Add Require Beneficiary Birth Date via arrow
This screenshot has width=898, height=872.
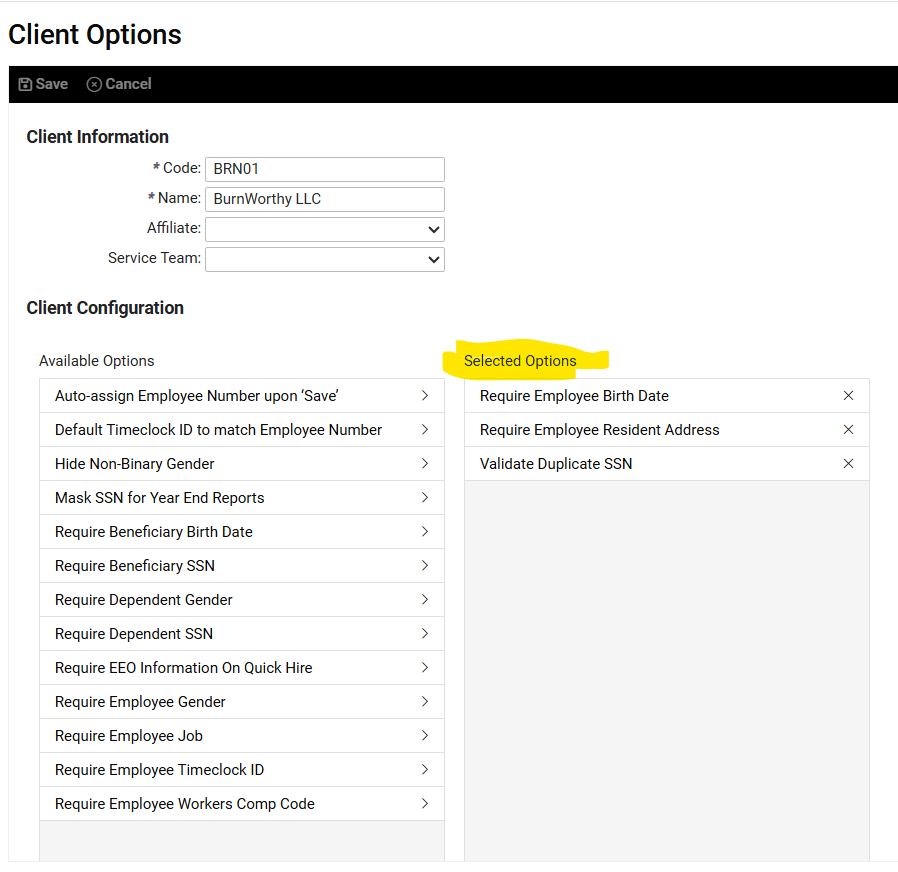click(425, 532)
